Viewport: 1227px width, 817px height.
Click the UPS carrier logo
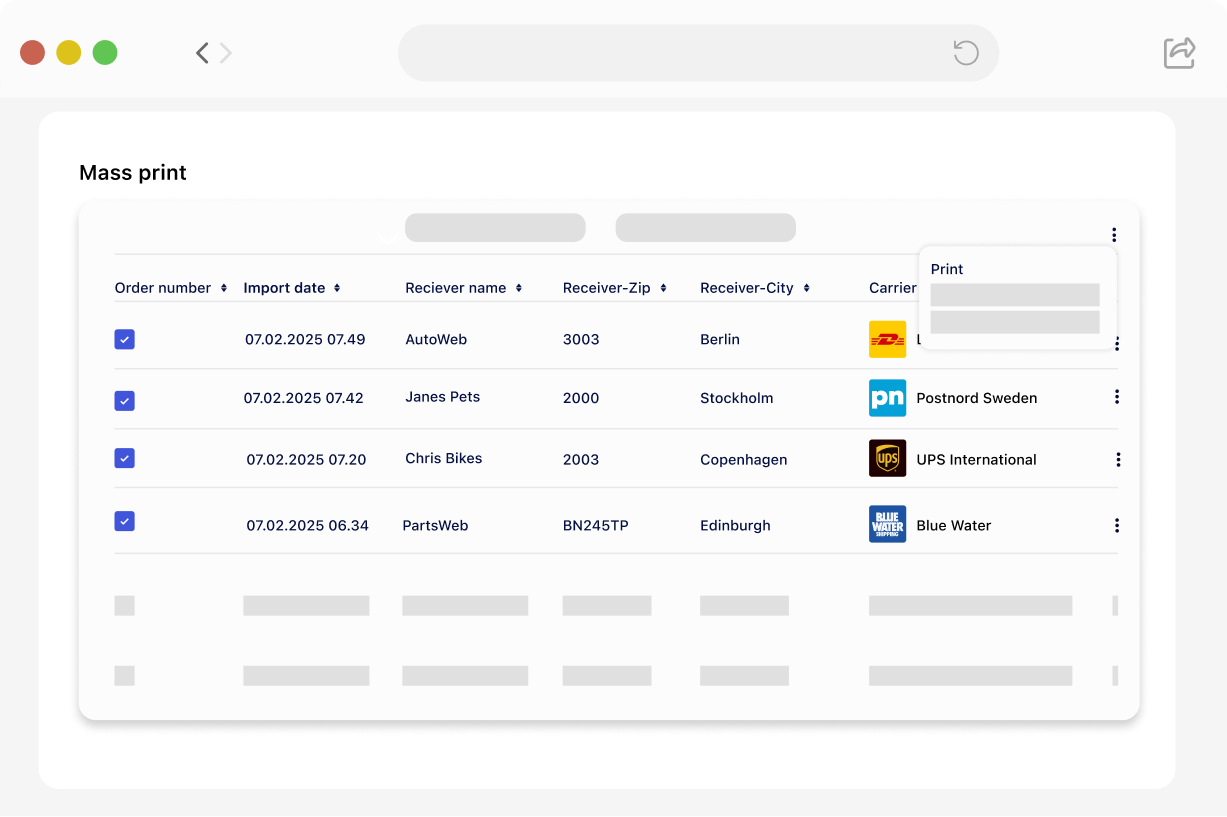tap(887, 459)
